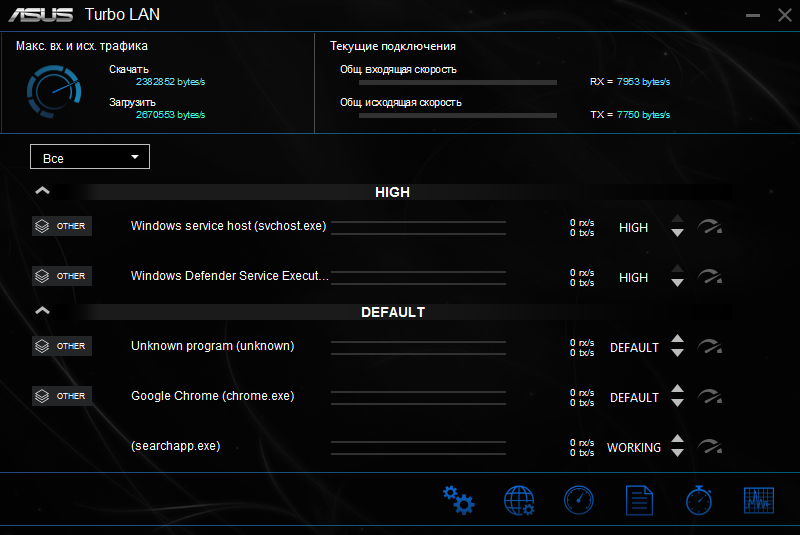
Task: Select Unknown program (unknown) entry
Action: (x=213, y=346)
